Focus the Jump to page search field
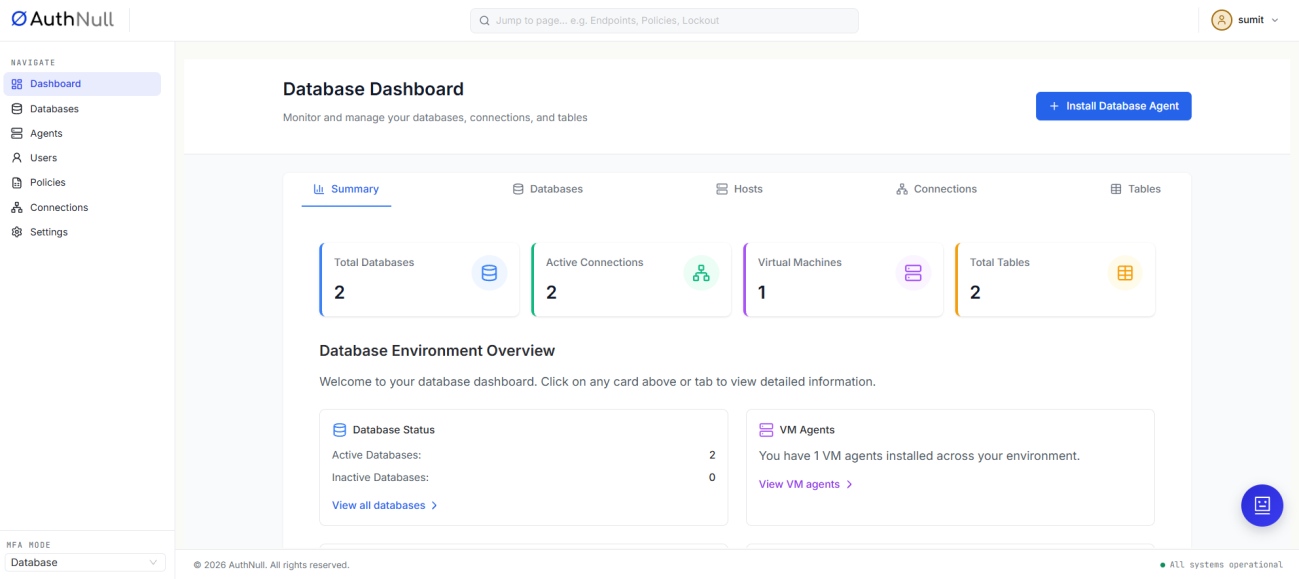Screen dimensions: 1299x579 point(664,20)
